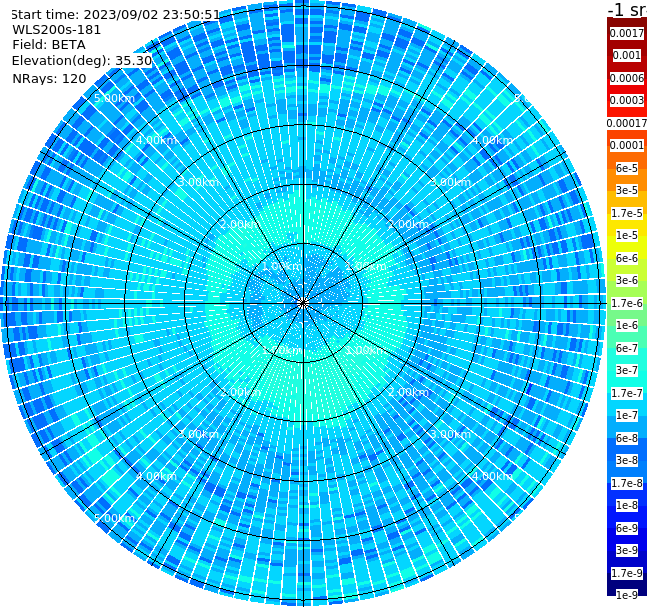This screenshot has height=607, width=647.
Task: Click the '3.00km' label in the upper-left quadrant
Action: pyautogui.click(x=198, y=182)
